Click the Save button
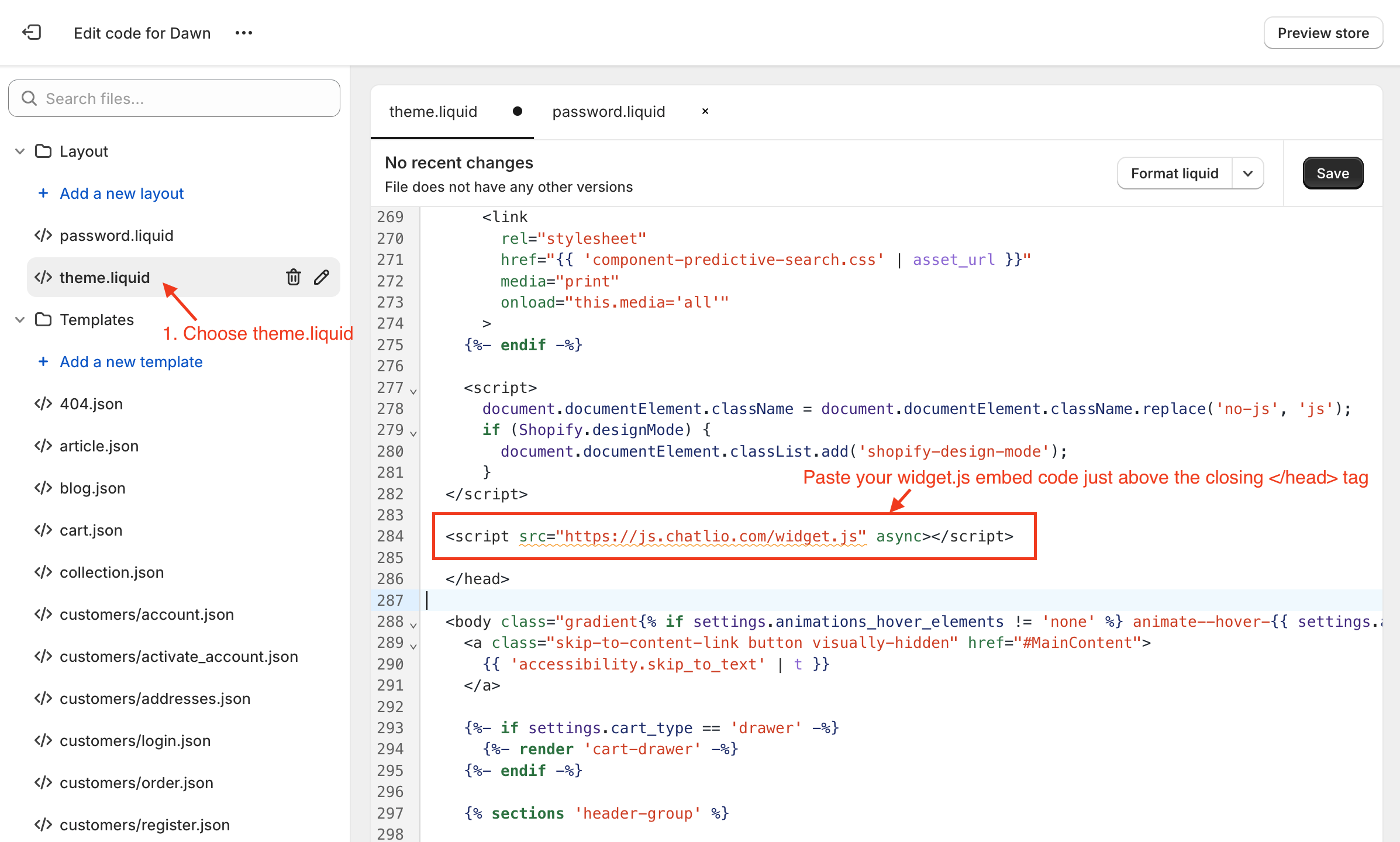Image resolution: width=1400 pixels, height=842 pixels. click(1333, 174)
